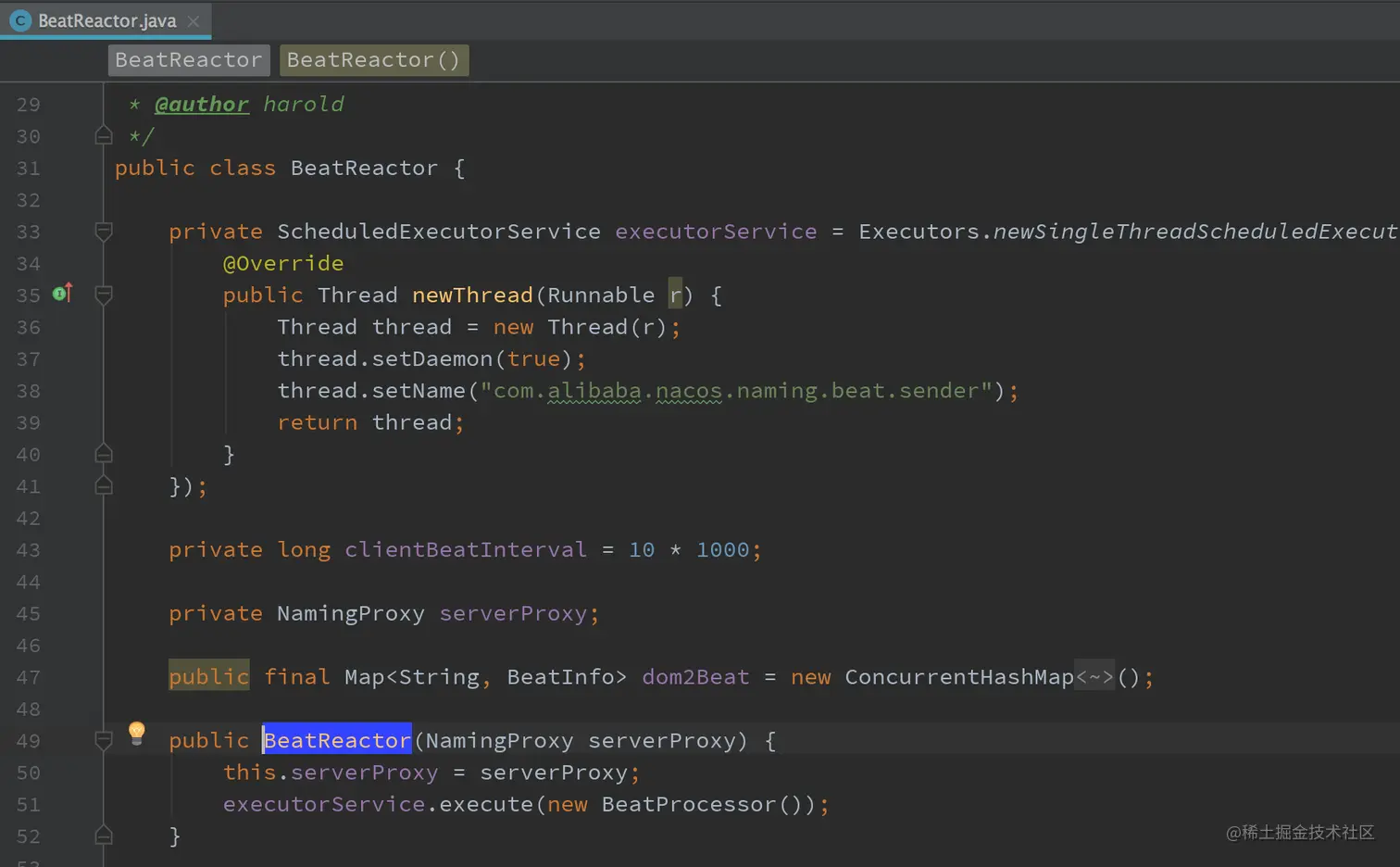Click BeatInfo in the Map type declaration
This screenshot has height=867, width=1400.
click(x=561, y=677)
